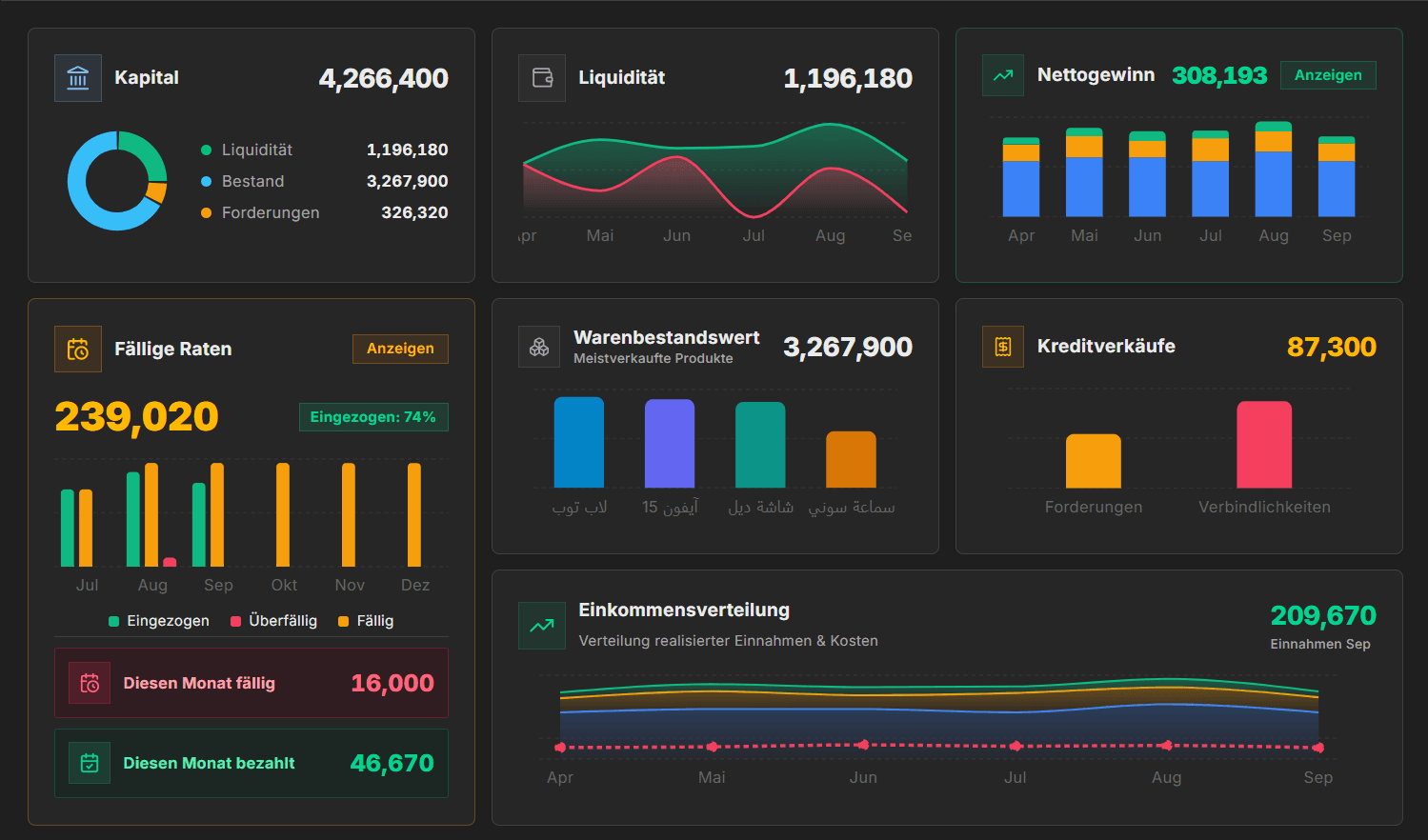Click the Meistverkaufte Produkte subtitle
Screen dimensions: 1428x840
[x=654, y=358]
